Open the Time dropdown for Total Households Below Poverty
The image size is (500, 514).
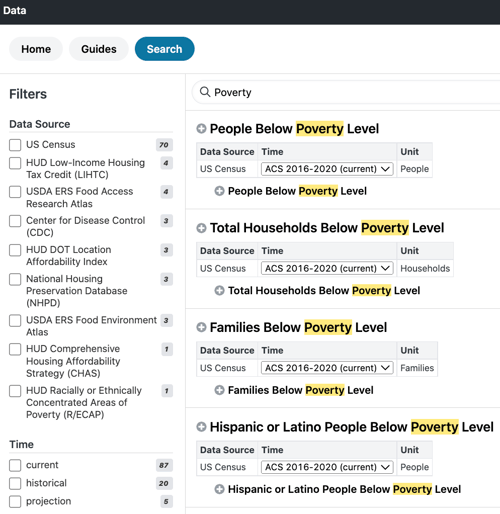[x=327, y=268]
